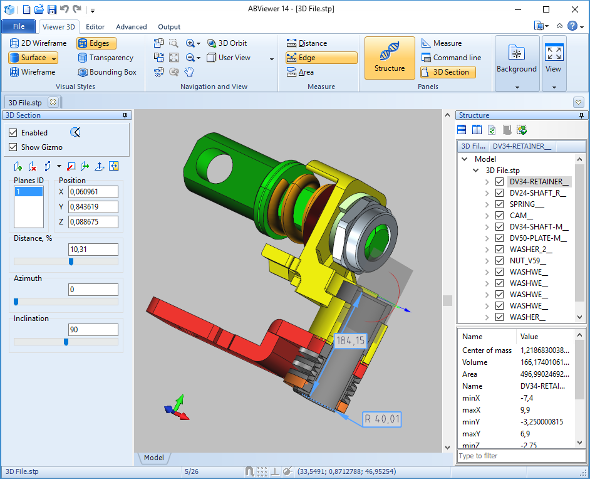Collapse the 3D File.stp tree node

476,170
